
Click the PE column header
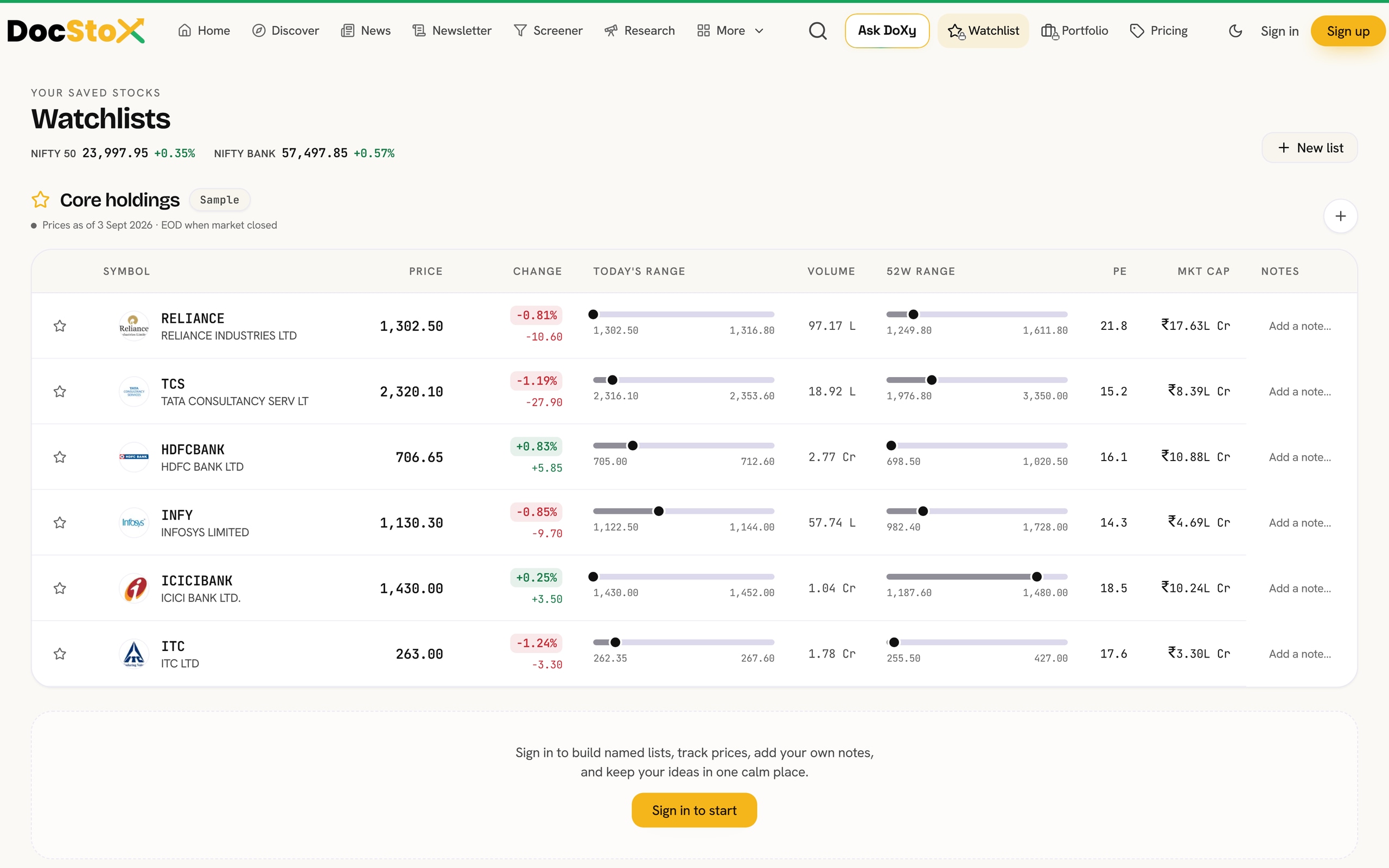click(1120, 272)
